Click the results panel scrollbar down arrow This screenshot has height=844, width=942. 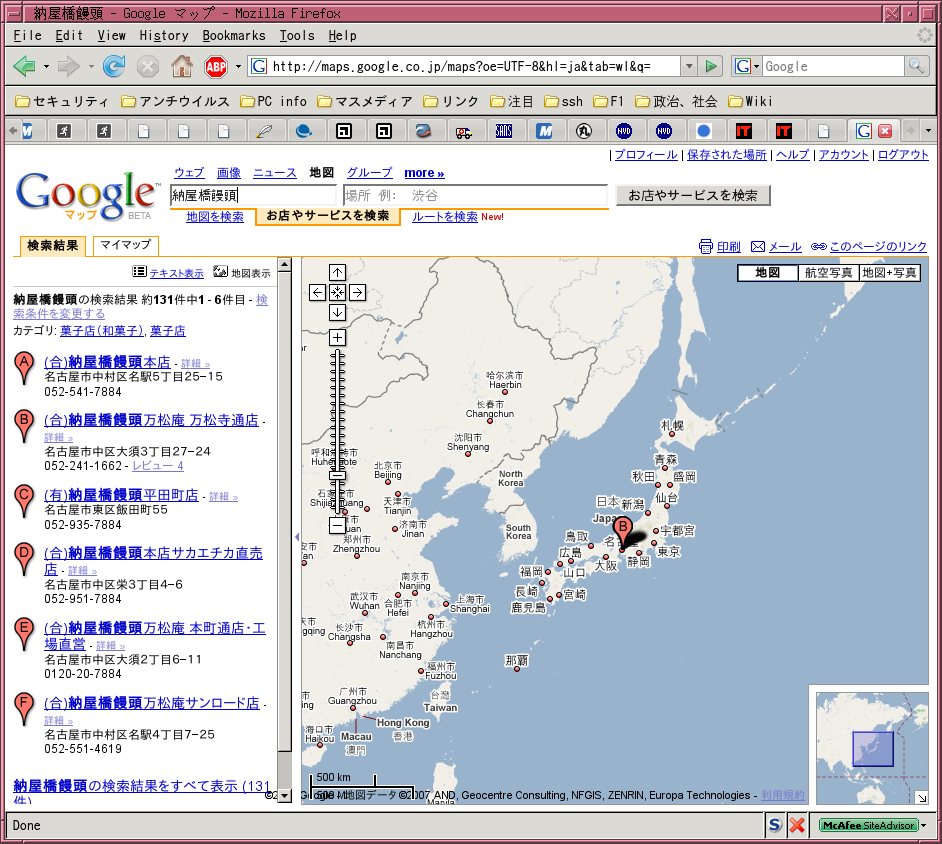click(x=285, y=797)
